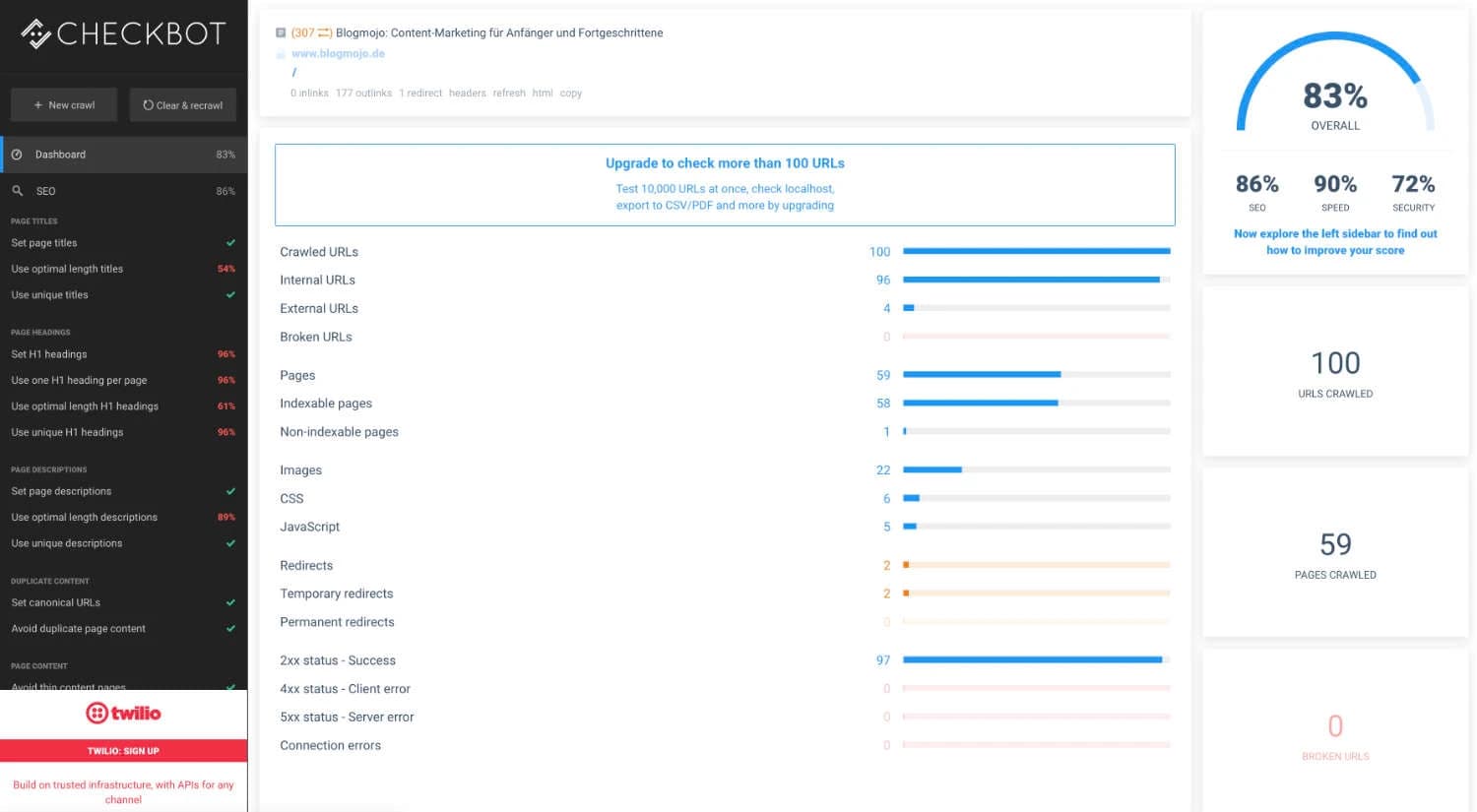The width and height of the screenshot is (1477, 812).
Task: Open the www.blogmojo.de link
Action: coord(338,54)
